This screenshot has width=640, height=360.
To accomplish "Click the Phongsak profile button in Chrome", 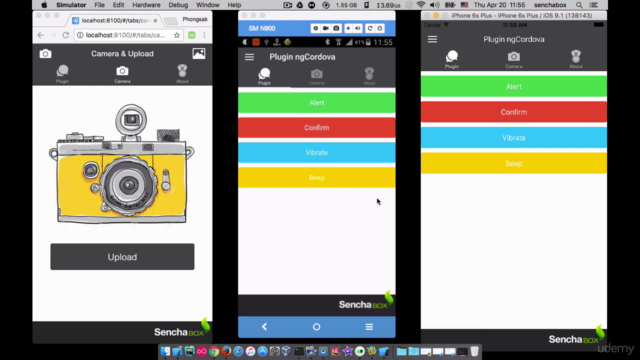I will click(x=195, y=19).
